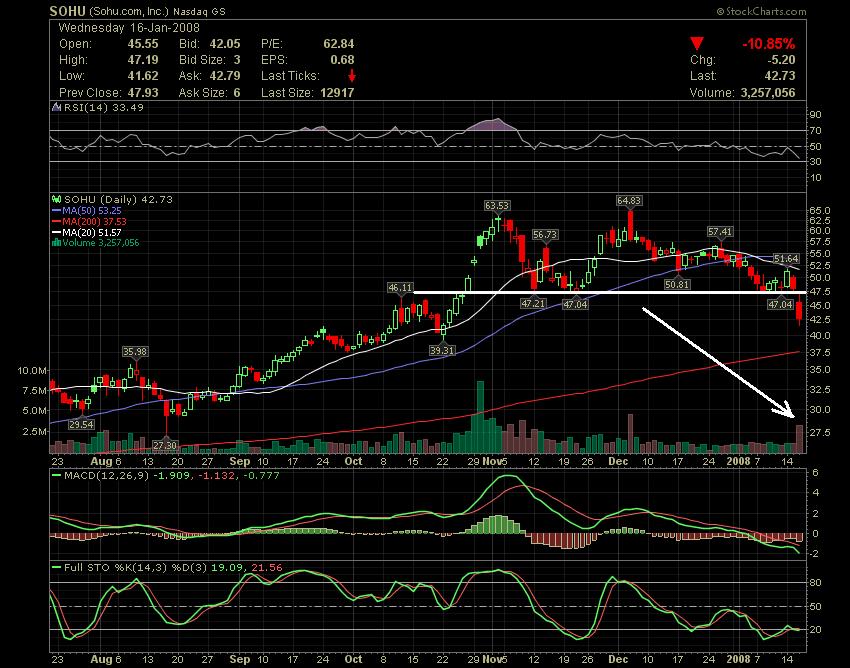Image resolution: width=850 pixels, height=668 pixels.
Task: Click the green 'Volume 3,257,056' legend entry
Action: pyautogui.click(x=101, y=243)
